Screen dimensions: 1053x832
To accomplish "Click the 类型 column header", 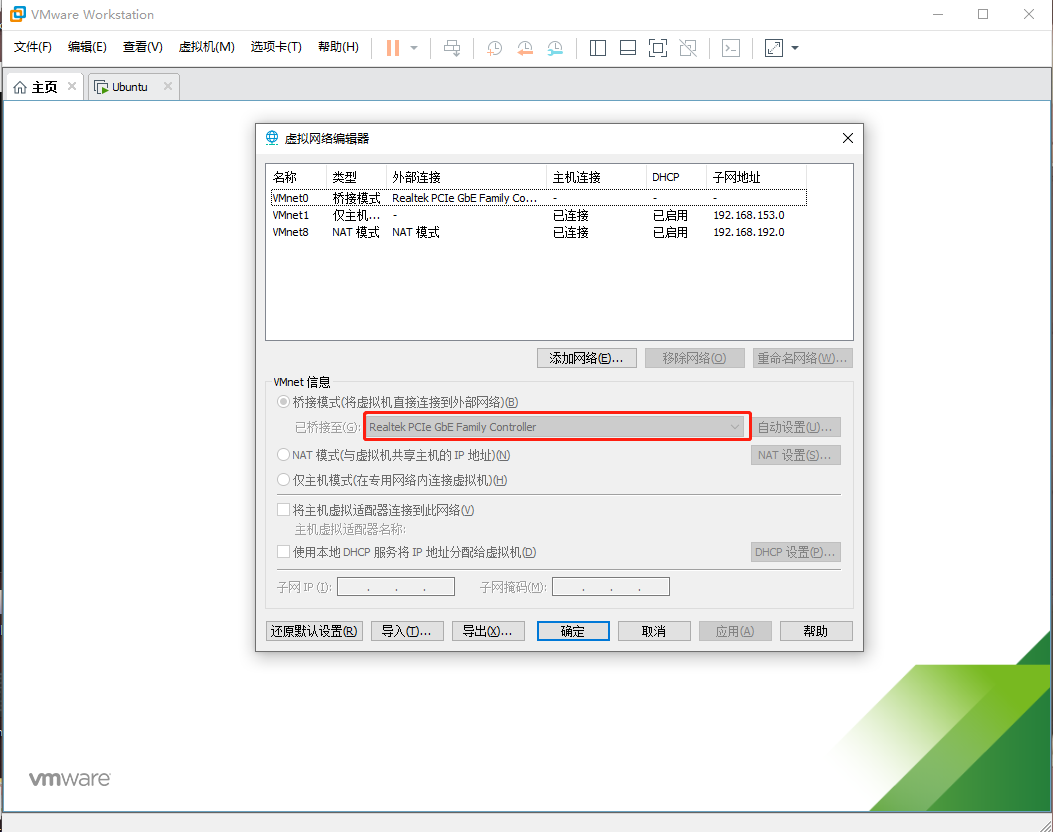I will pos(357,177).
